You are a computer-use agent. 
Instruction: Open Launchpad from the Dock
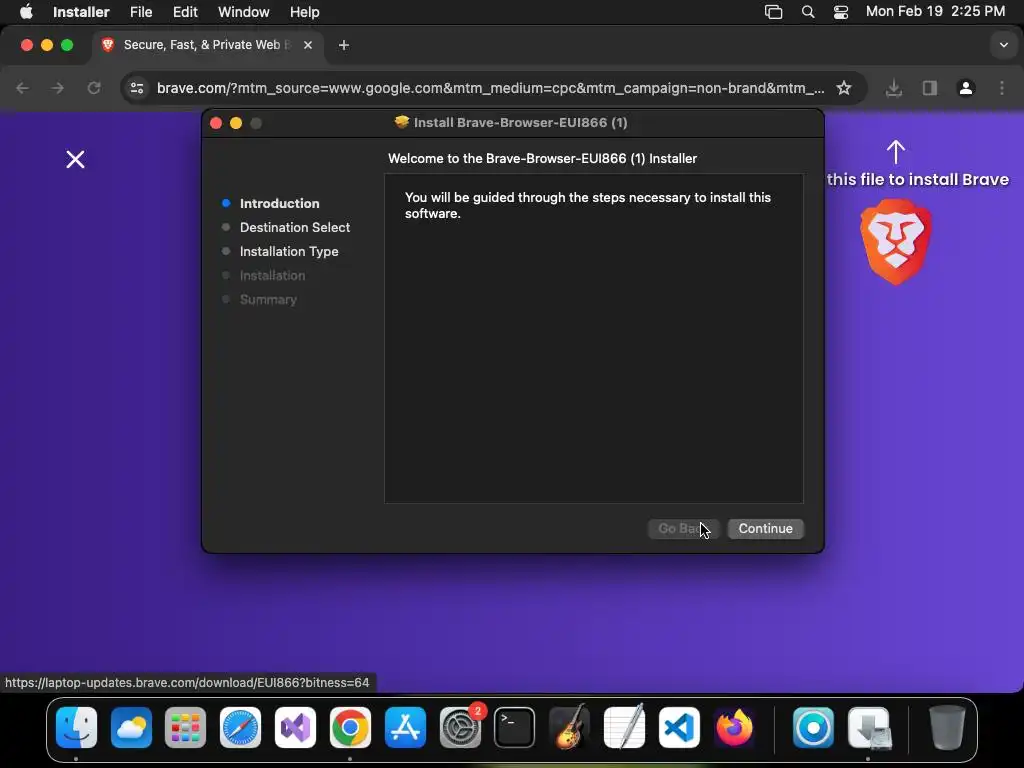185,728
